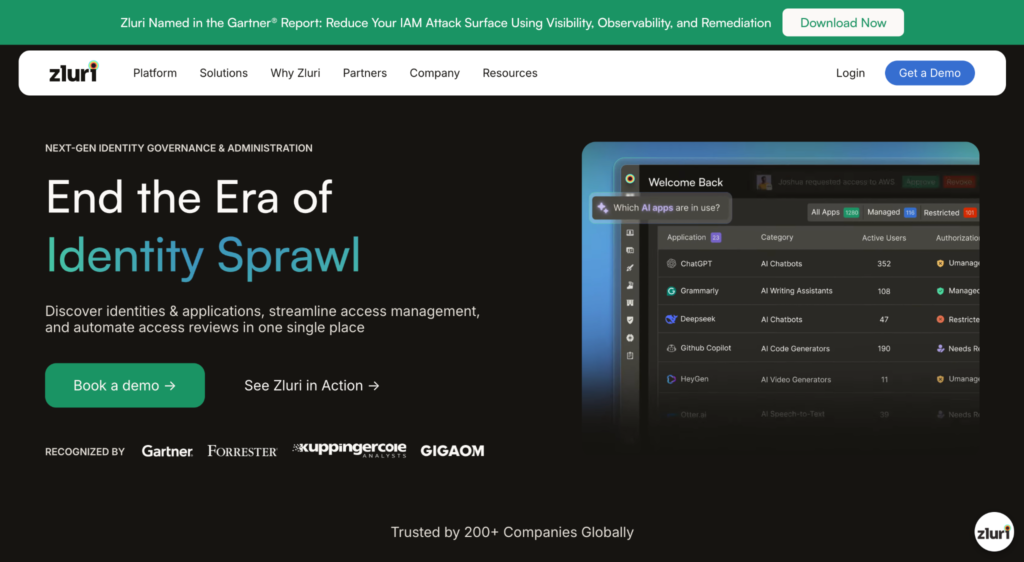The width and height of the screenshot is (1024, 562).
Task: Expand the Platform navigation menu
Action: point(155,73)
